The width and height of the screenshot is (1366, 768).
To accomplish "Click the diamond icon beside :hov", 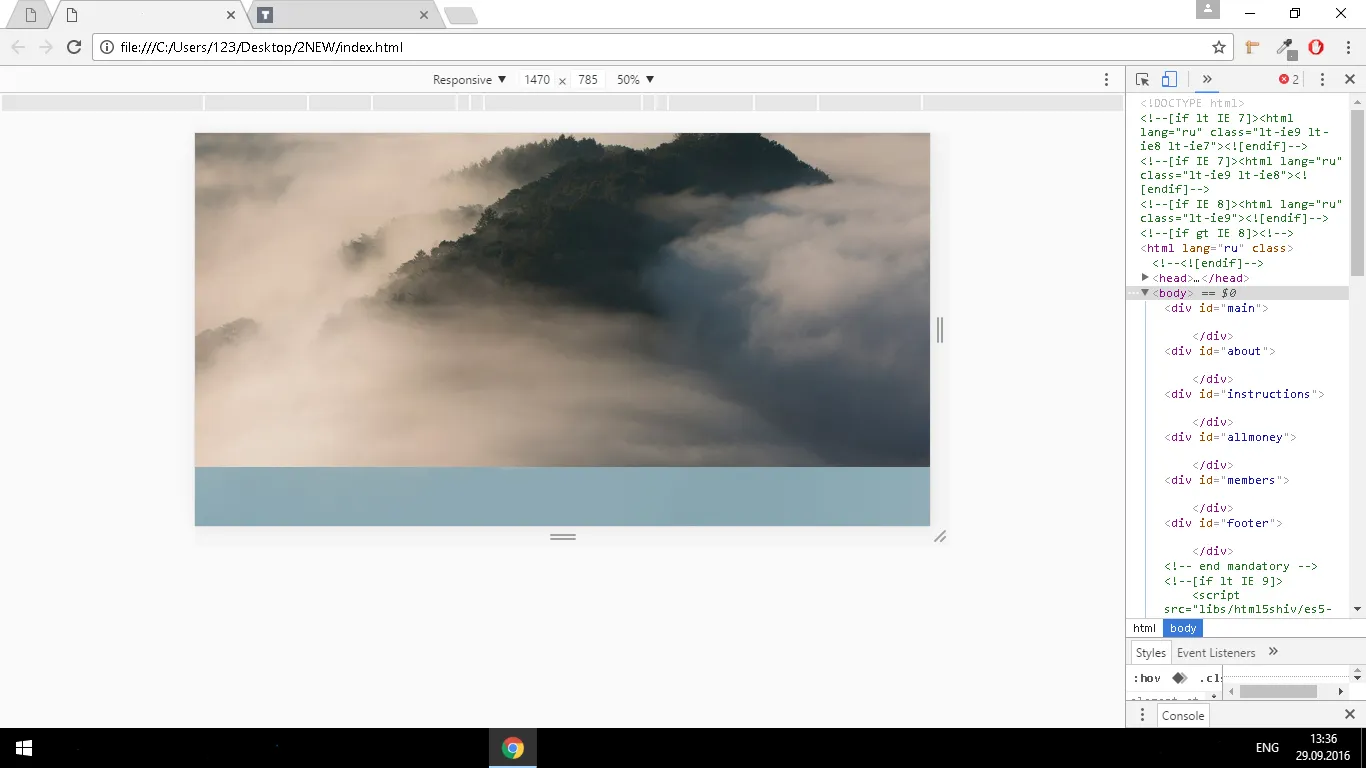I will 1179,678.
